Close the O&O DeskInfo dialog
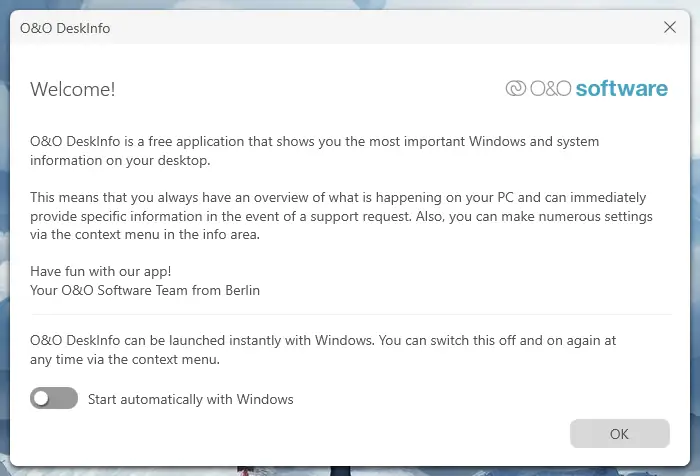700x476 pixels. (670, 28)
